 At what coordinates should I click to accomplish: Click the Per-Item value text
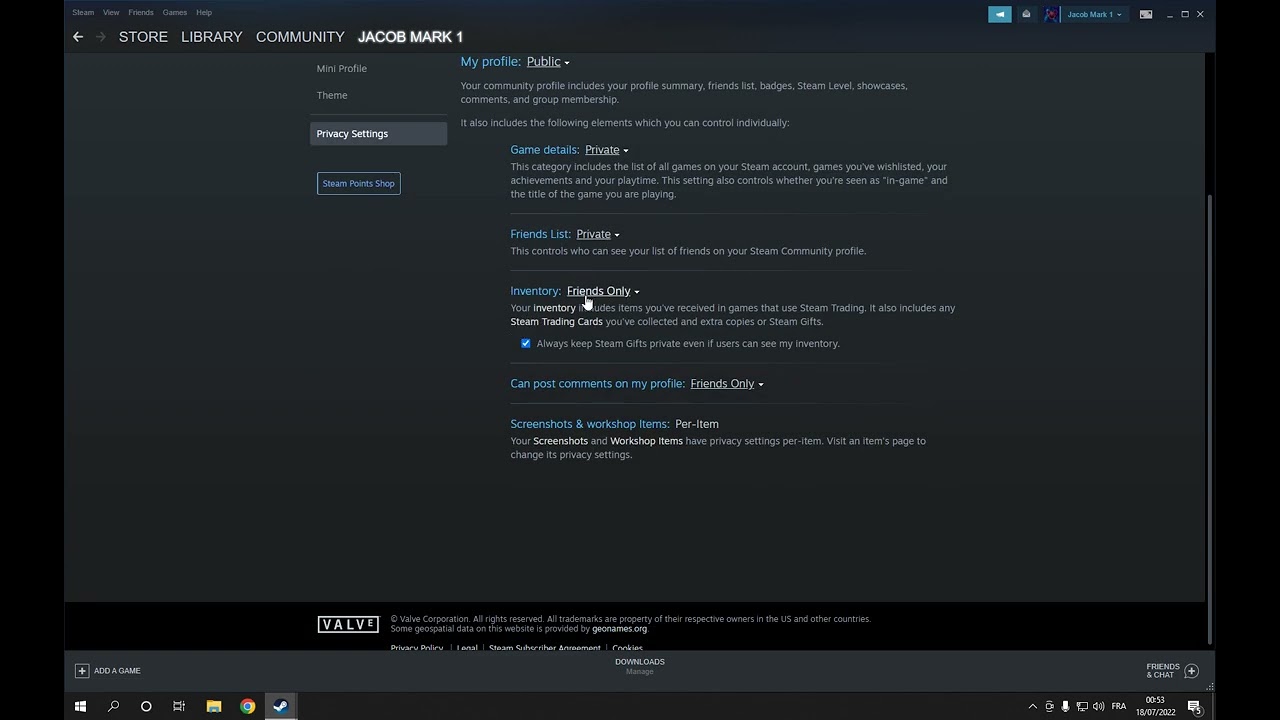697,424
